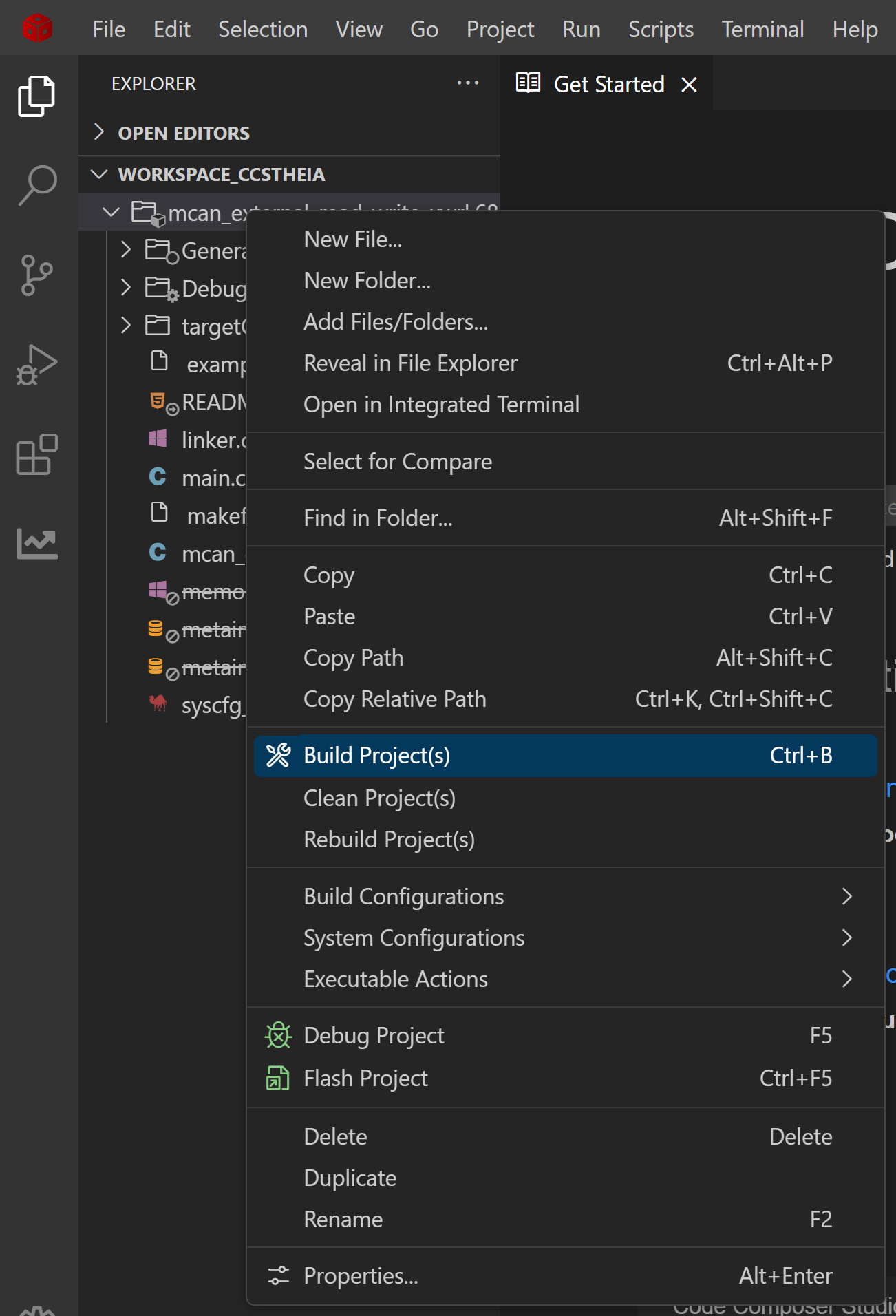Image resolution: width=896 pixels, height=1316 pixels.
Task: Choose Debug Project in context menu
Action: coord(374,1035)
